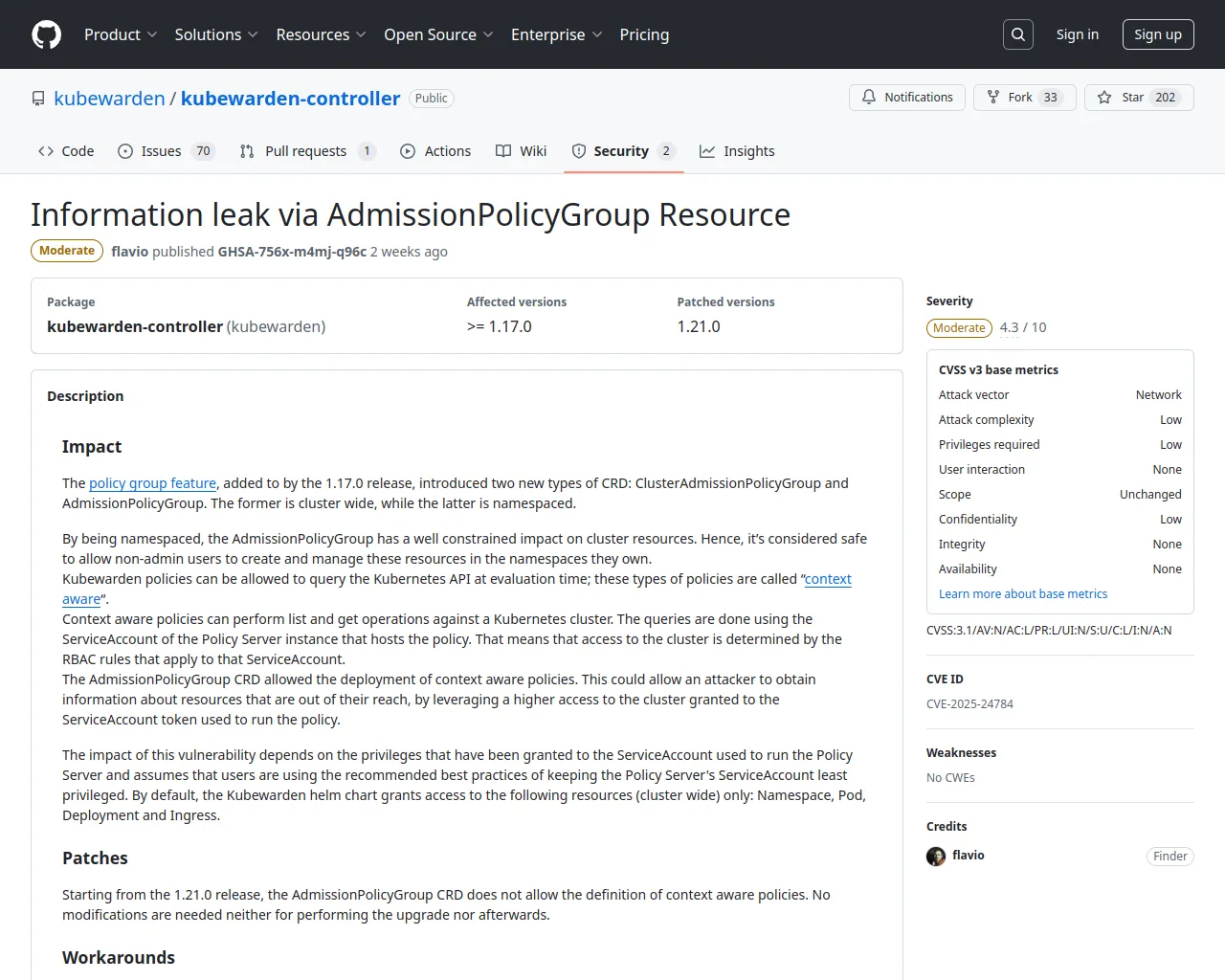Image resolution: width=1225 pixels, height=980 pixels.
Task: Click Learn more about base metrics
Action: click(1023, 594)
